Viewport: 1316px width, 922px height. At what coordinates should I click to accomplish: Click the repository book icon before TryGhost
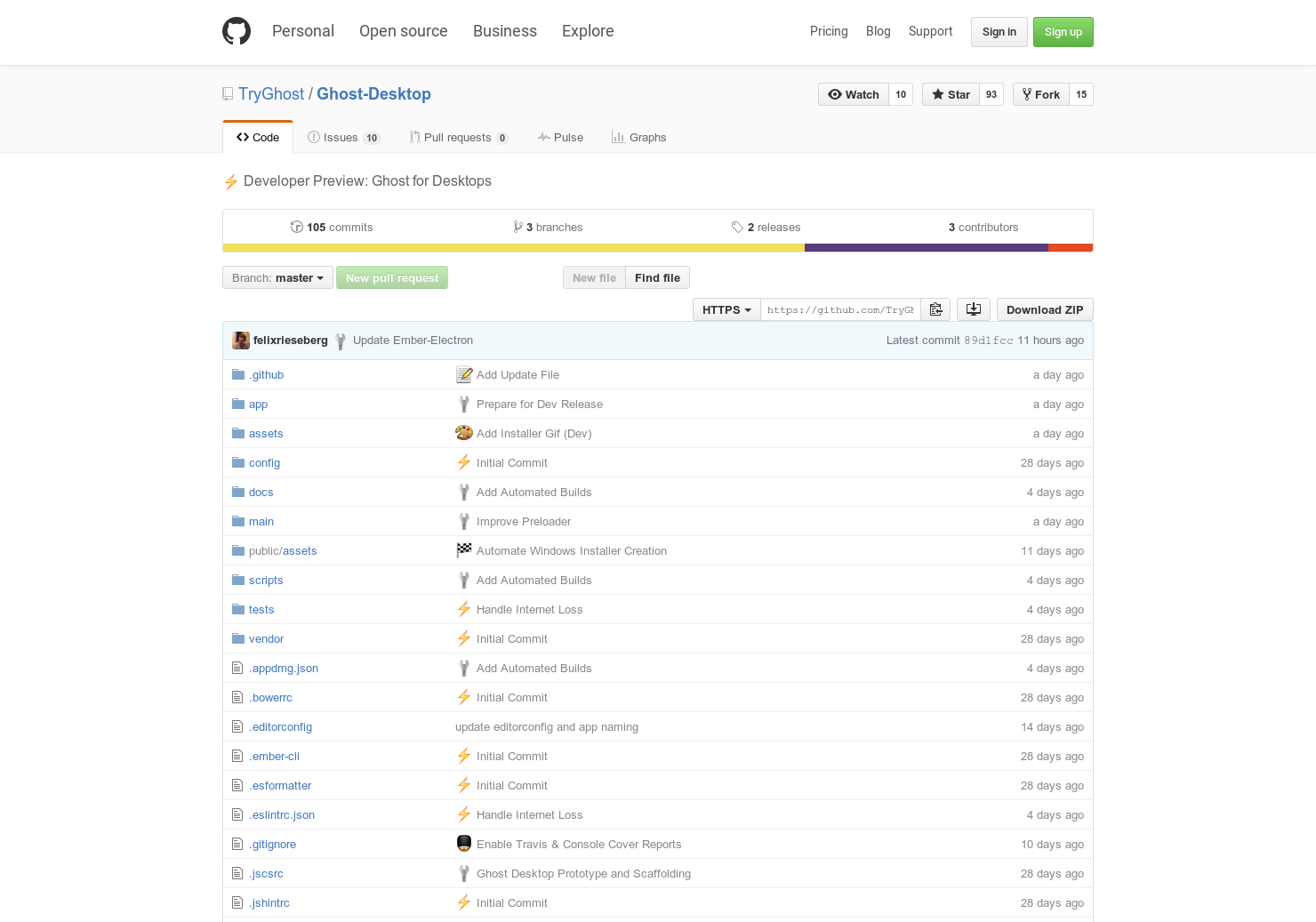228,93
